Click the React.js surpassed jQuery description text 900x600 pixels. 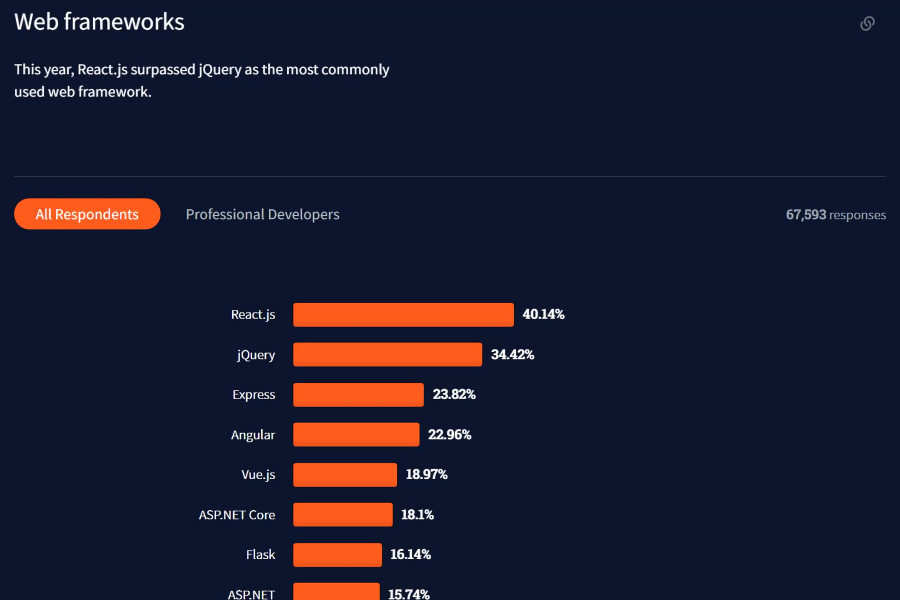[202, 80]
